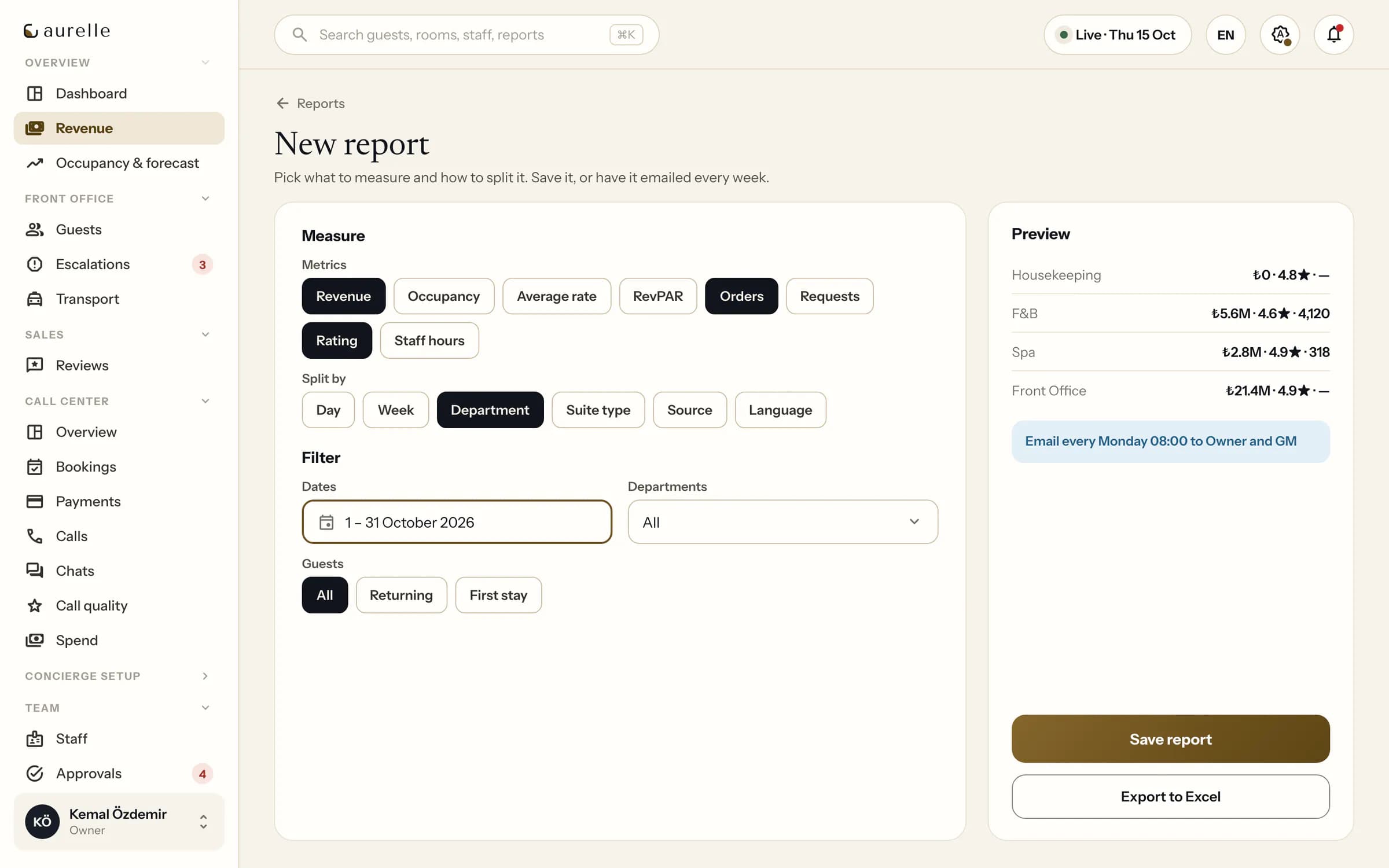Click the Calls phone icon

tap(35, 536)
